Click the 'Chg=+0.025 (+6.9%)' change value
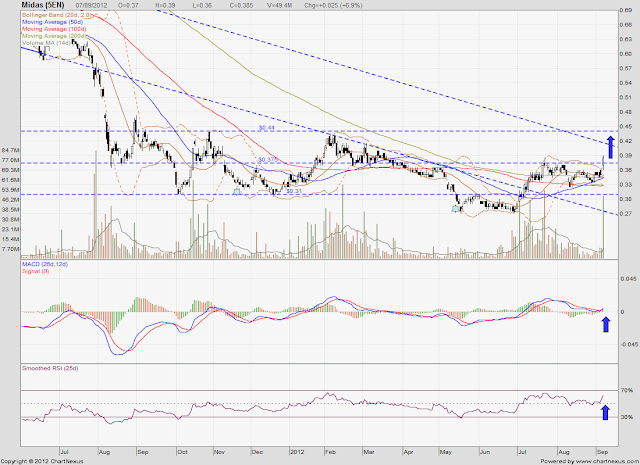Screen dimensions: 640x465 click(333, 6)
